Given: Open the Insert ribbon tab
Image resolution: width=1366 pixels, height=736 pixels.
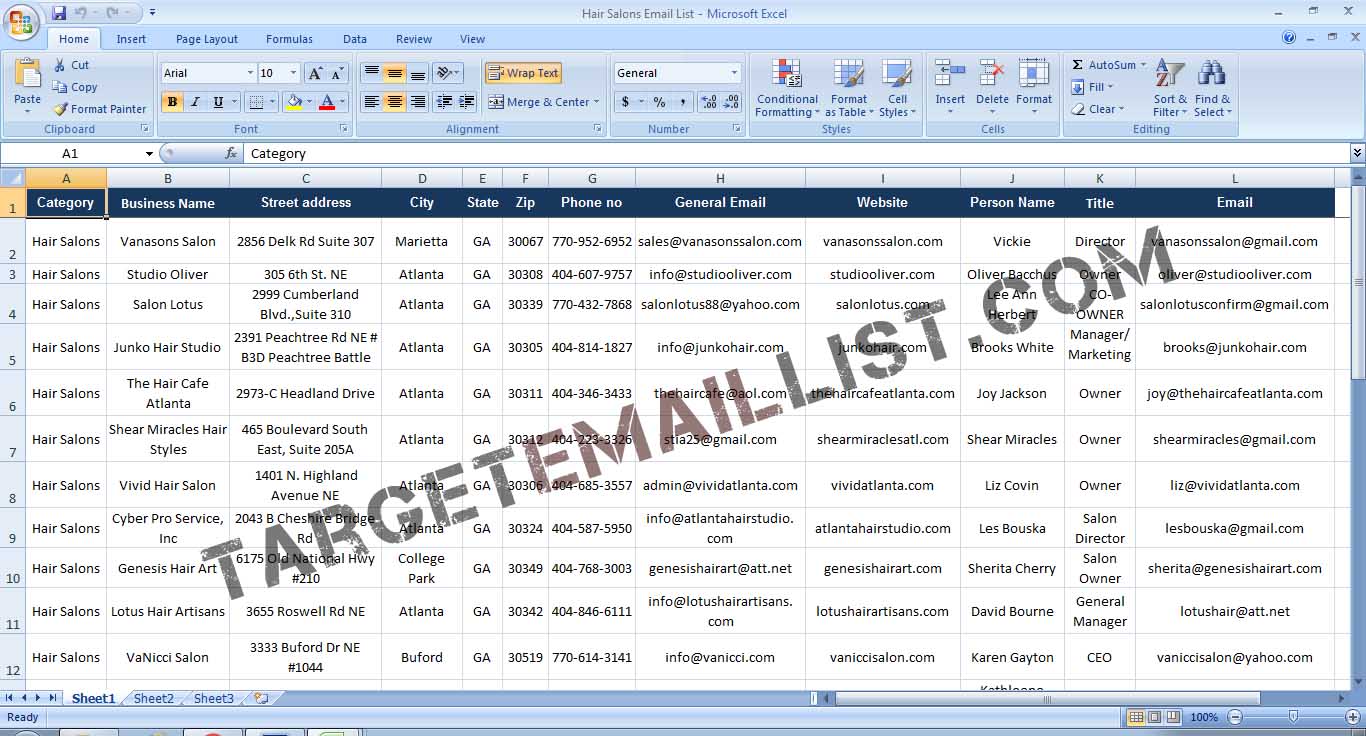Looking at the screenshot, I should (x=131, y=39).
